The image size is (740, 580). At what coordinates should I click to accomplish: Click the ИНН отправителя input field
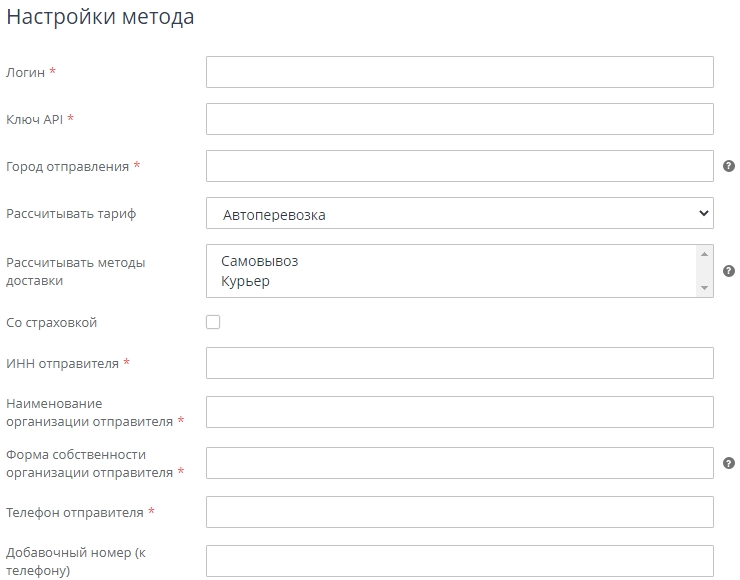coord(459,363)
